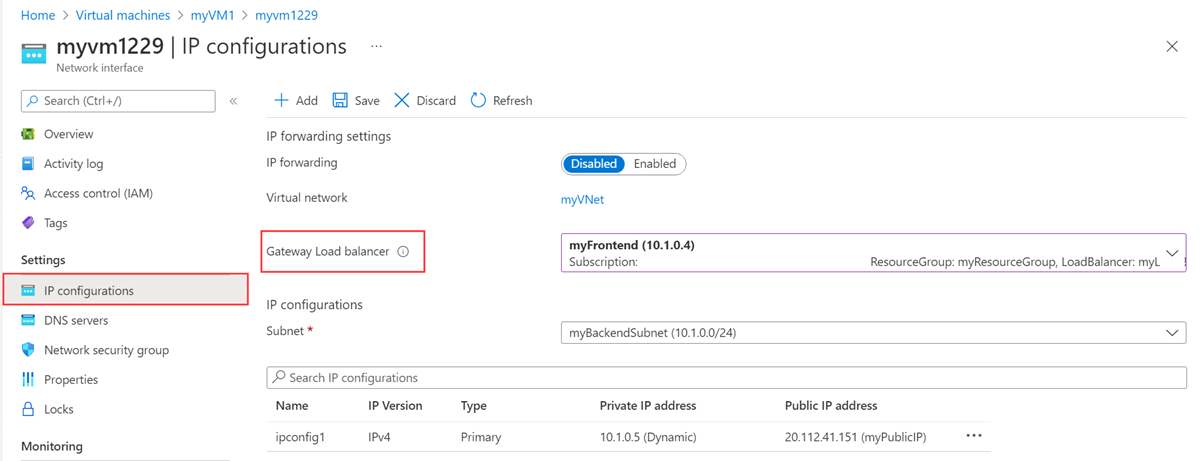Image resolution: width=1200 pixels, height=461 pixels.
Task: Click the Search IP configurations field
Action: 726,378
